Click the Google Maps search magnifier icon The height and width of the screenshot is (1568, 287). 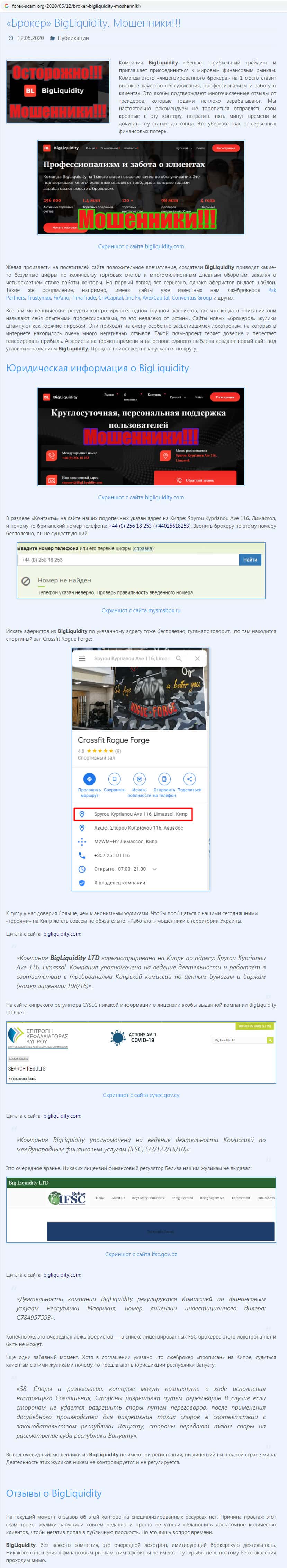[179, 658]
